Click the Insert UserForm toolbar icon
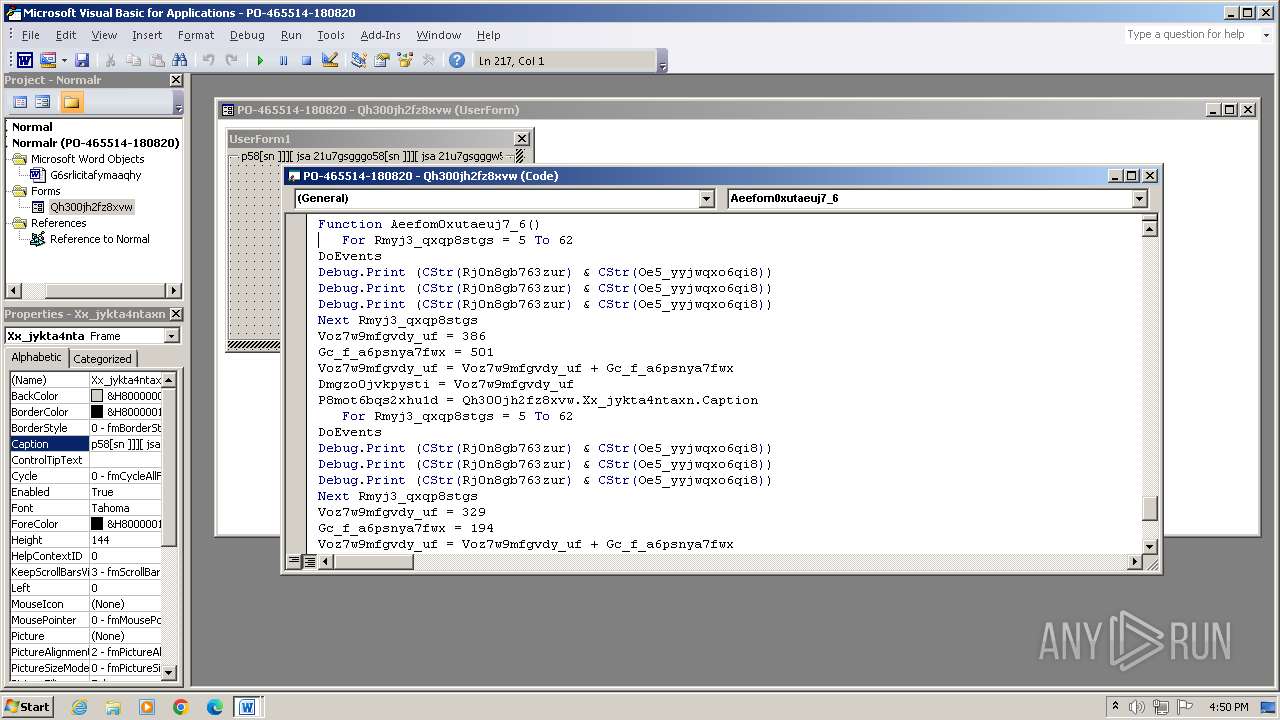The height and width of the screenshot is (720, 1280). (x=48, y=61)
